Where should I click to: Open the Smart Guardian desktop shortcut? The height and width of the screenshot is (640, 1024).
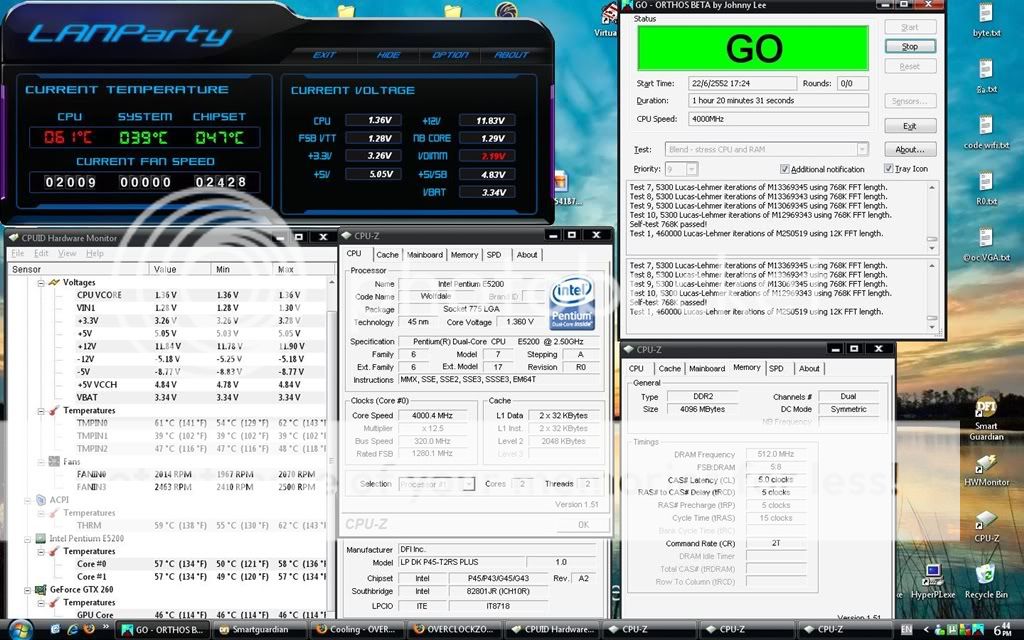[986, 414]
